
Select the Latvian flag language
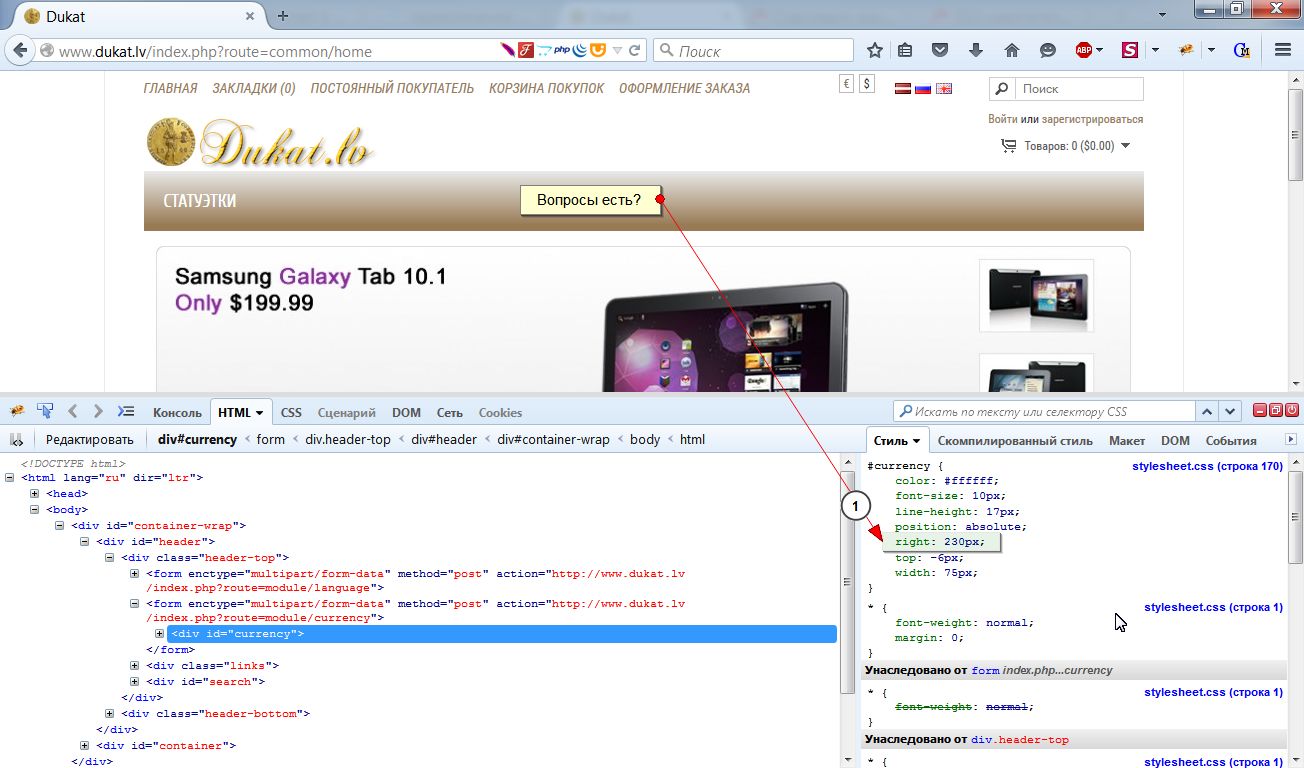click(902, 89)
